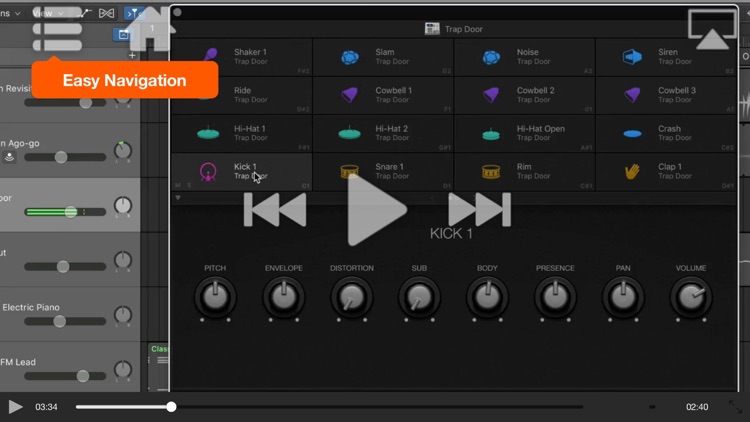This screenshot has height=422, width=750.
Task: Select the Crash cymbal pad icon
Action: [x=632, y=133]
